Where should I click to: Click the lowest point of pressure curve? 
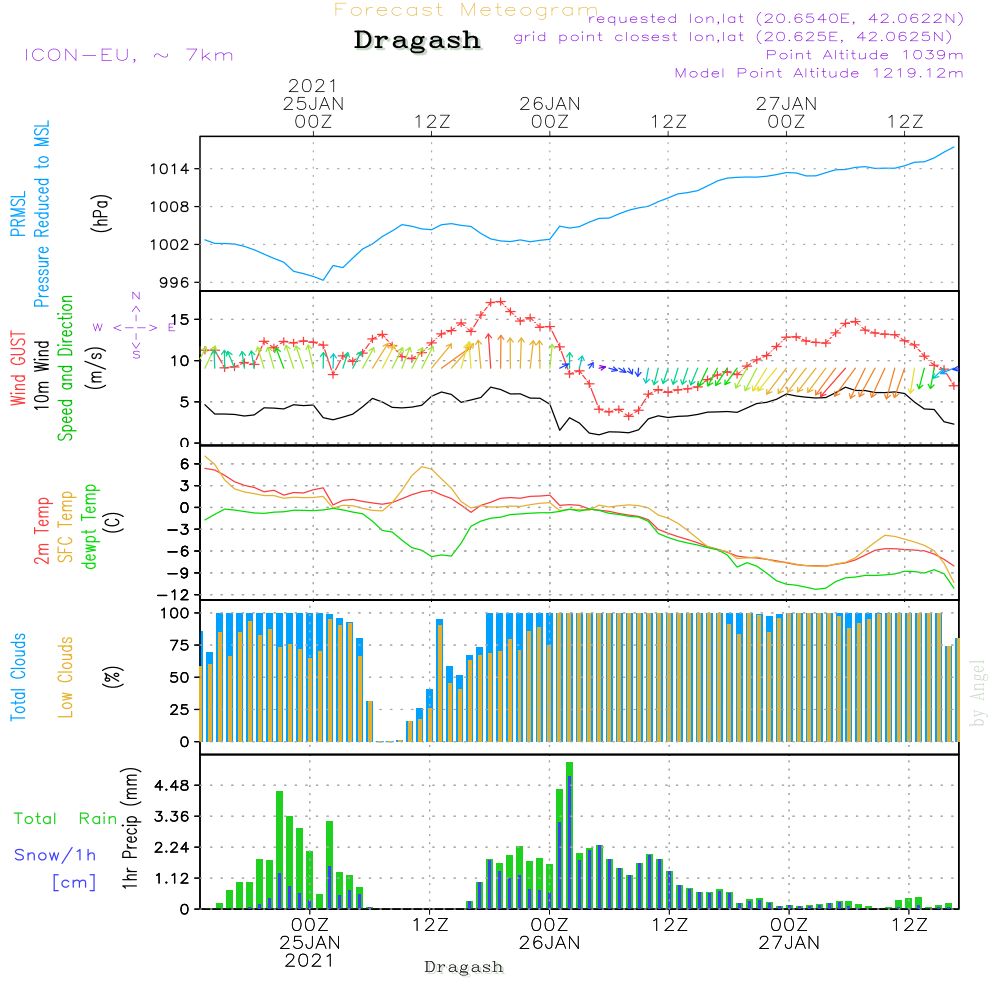pos(323,280)
